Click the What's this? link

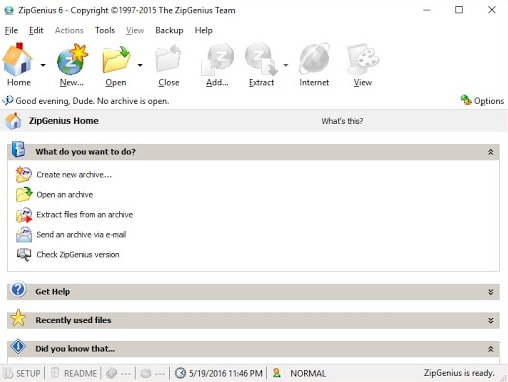click(x=342, y=121)
